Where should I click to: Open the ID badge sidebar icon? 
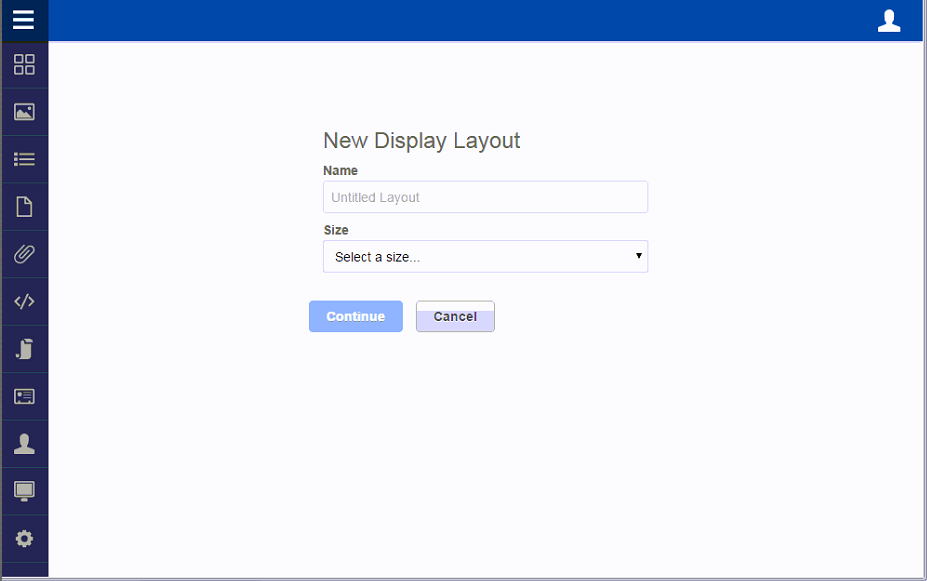24,396
